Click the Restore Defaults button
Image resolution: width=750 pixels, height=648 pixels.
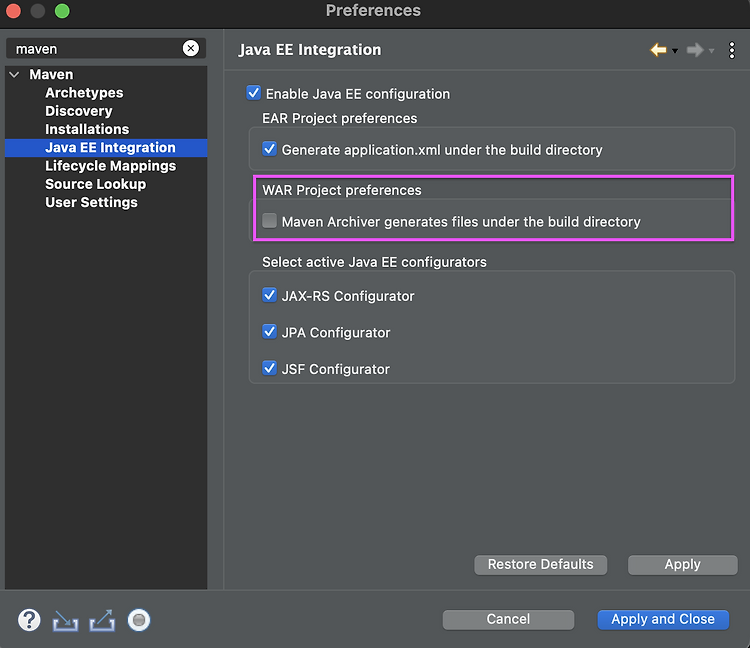coord(540,565)
